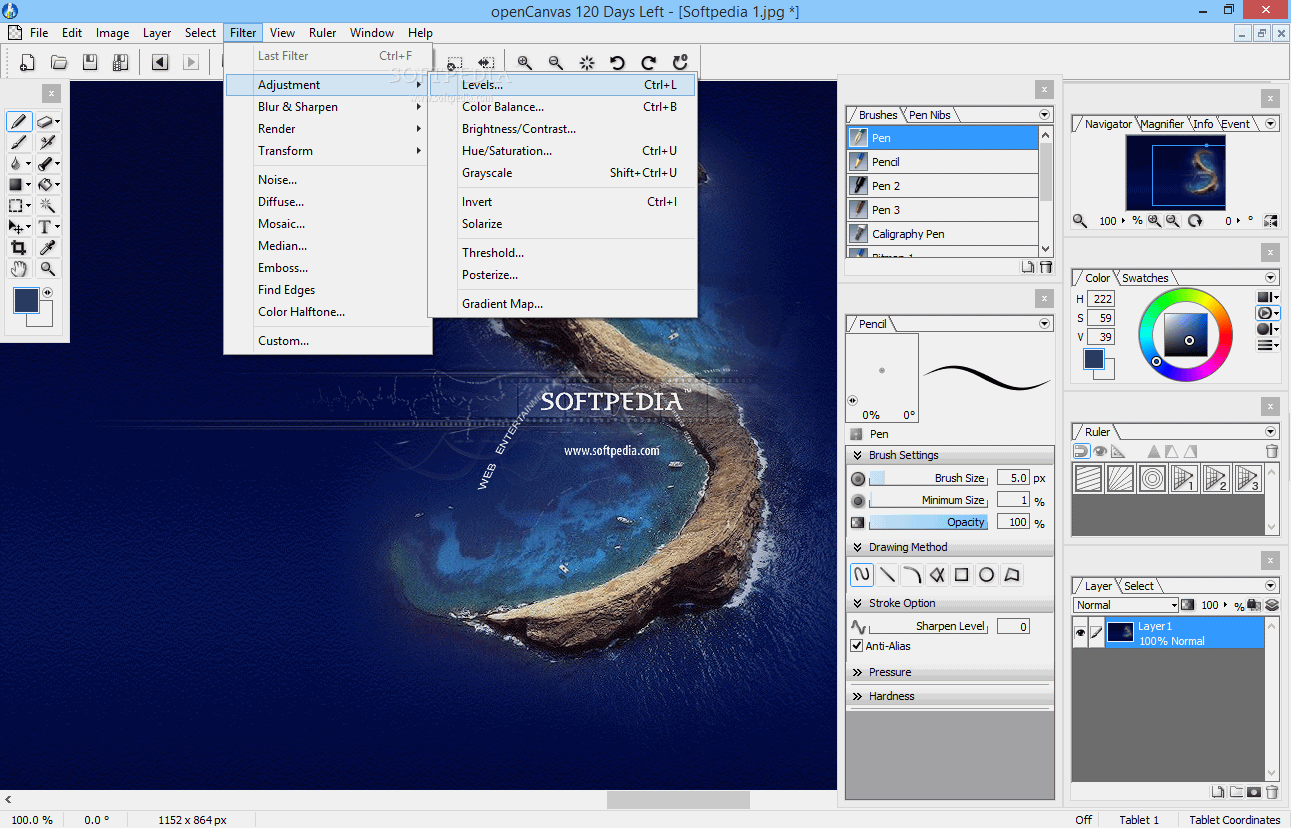This screenshot has width=1291, height=828.
Task: Toggle ruler visibility eye icon
Action: [x=1100, y=451]
